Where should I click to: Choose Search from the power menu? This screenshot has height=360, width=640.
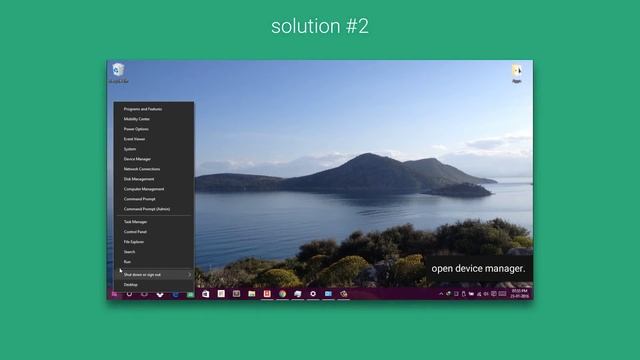154,251
